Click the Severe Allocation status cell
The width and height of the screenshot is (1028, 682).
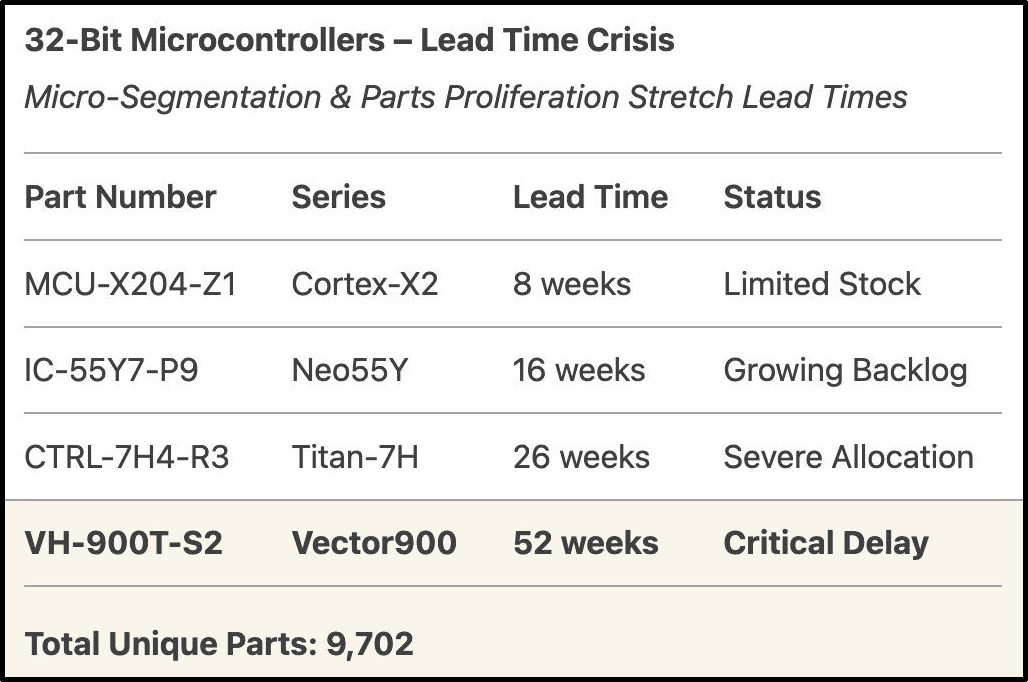click(848, 457)
